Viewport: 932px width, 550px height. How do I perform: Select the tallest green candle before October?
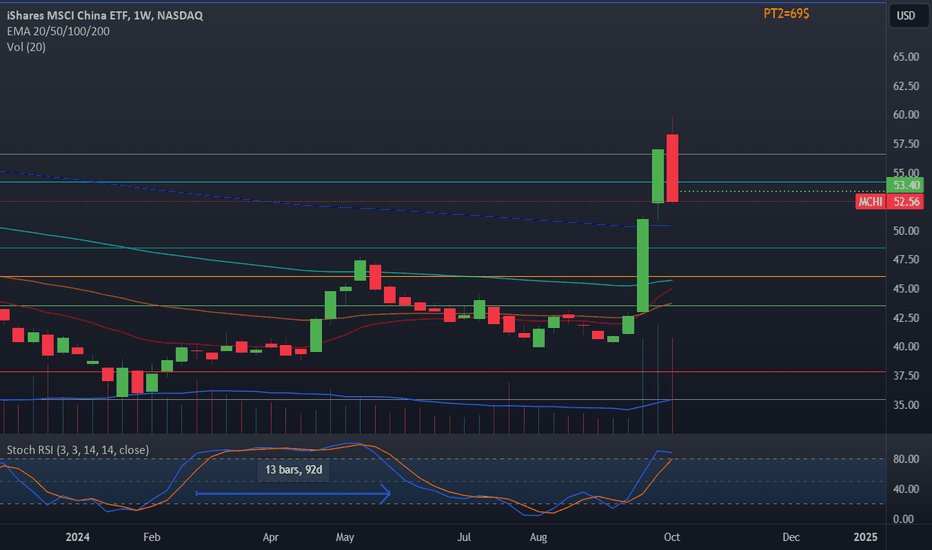(643, 266)
